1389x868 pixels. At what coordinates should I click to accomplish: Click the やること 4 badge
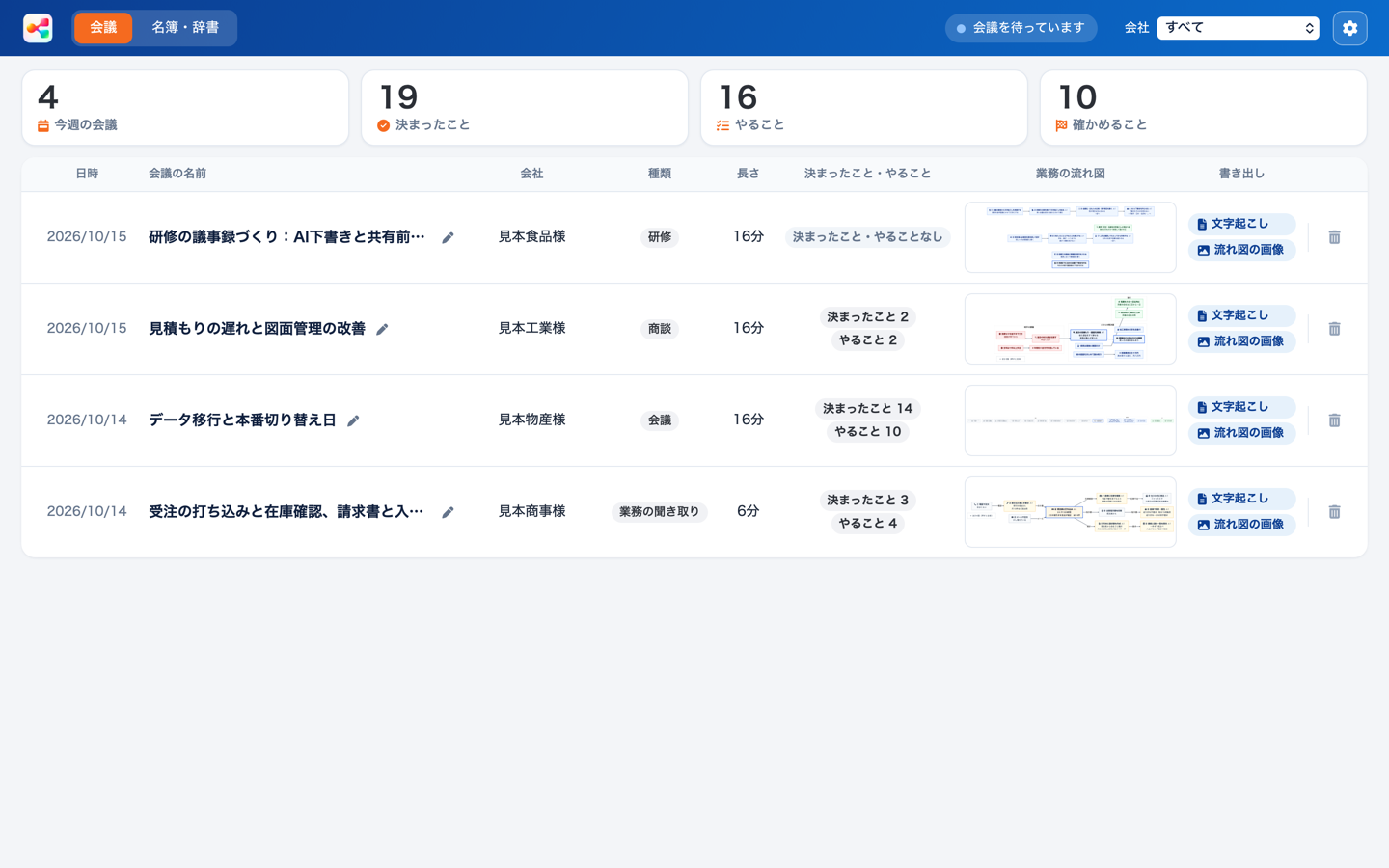click(868, 524)
